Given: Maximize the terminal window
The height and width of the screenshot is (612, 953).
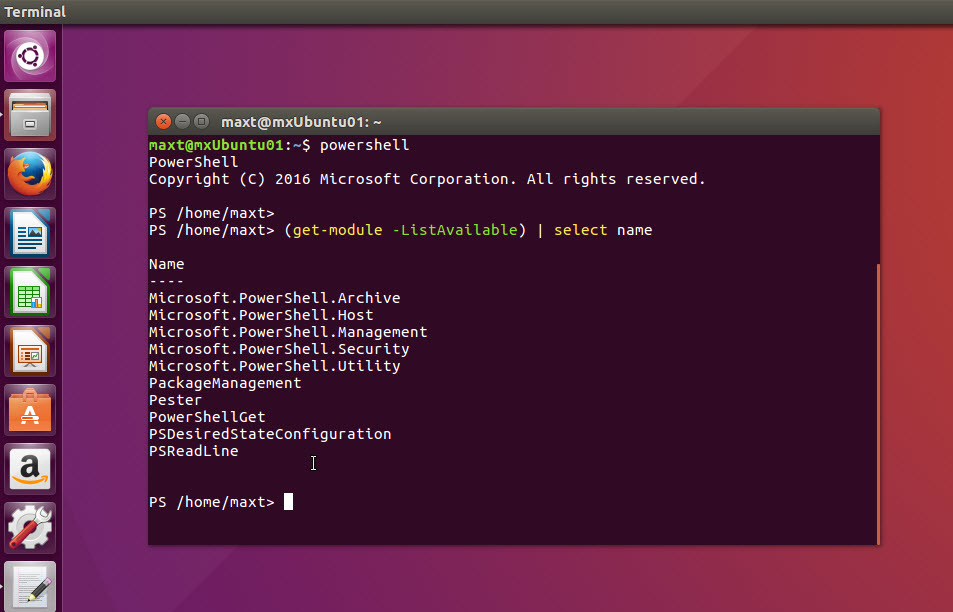Looking at the screenshot, I should 201,122.
